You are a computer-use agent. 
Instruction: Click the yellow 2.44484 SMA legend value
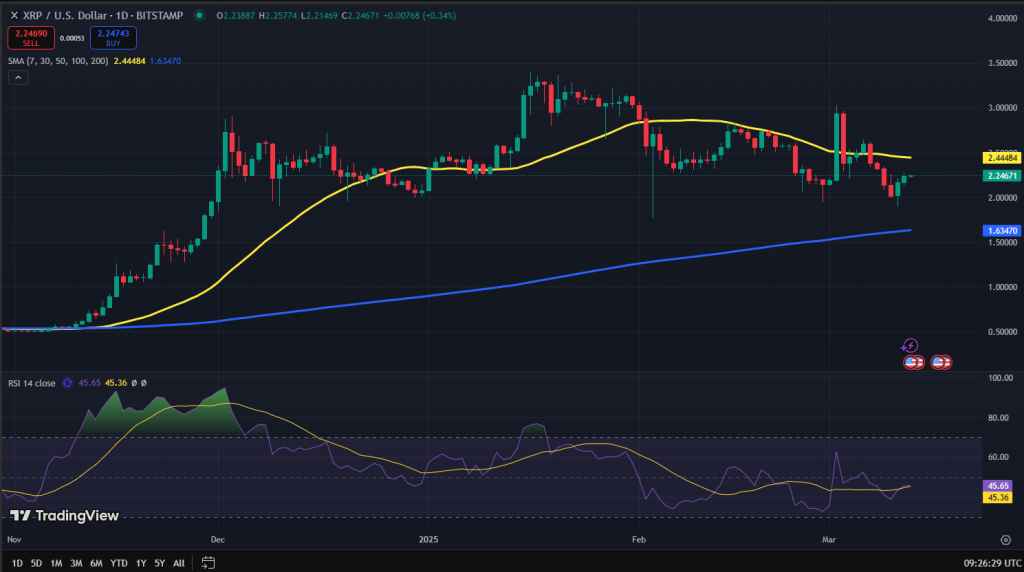point(129,61)
